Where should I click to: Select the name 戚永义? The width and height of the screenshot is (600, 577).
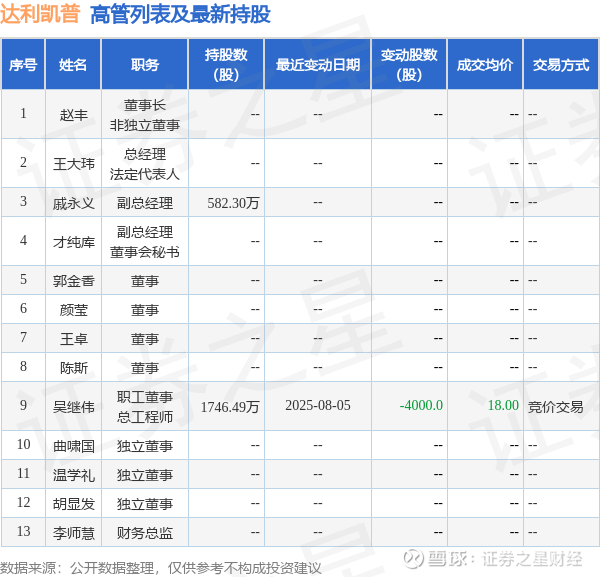73,203
